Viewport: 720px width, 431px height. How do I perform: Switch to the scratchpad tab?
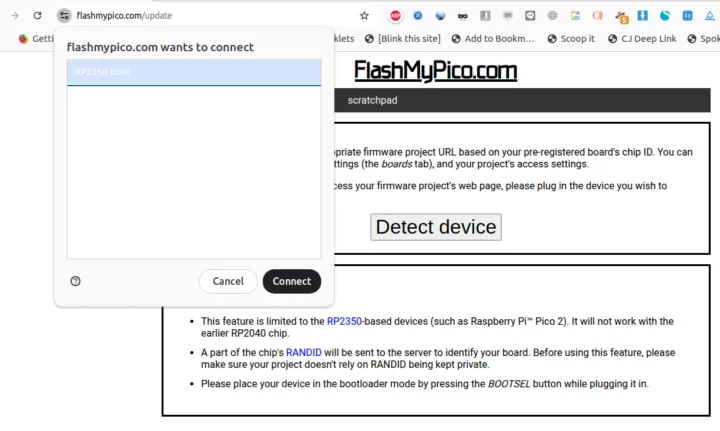(373, 101)
